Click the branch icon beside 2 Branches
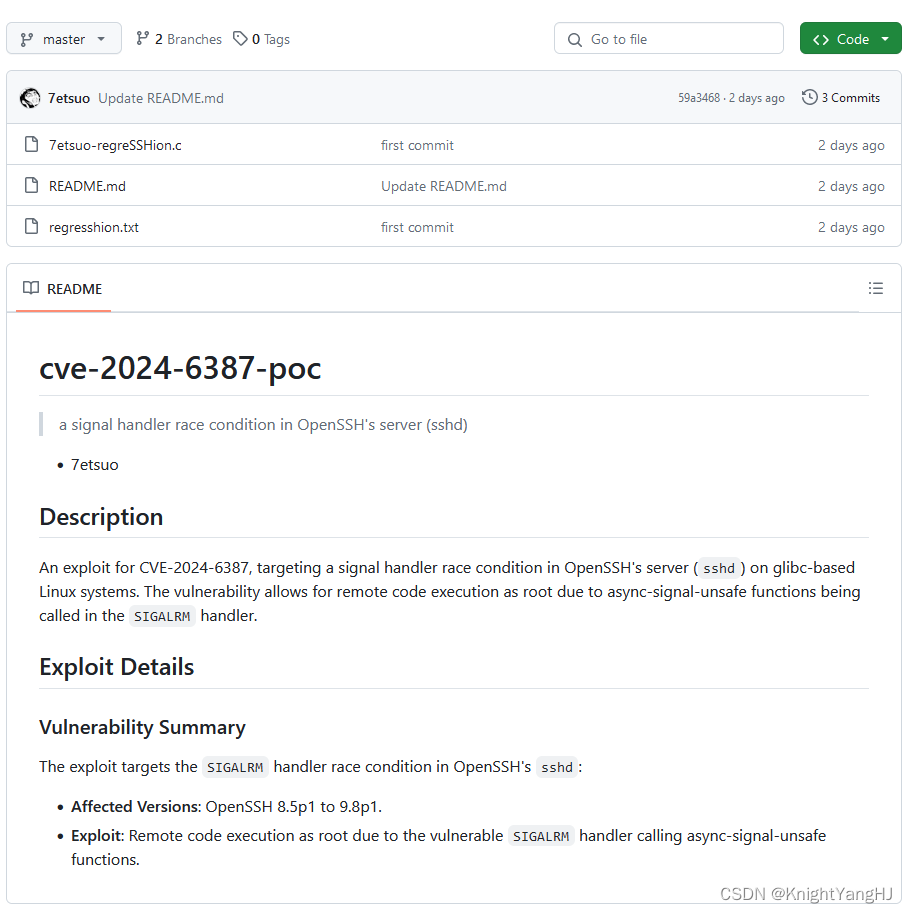The image size is (907, 913). 142,38
